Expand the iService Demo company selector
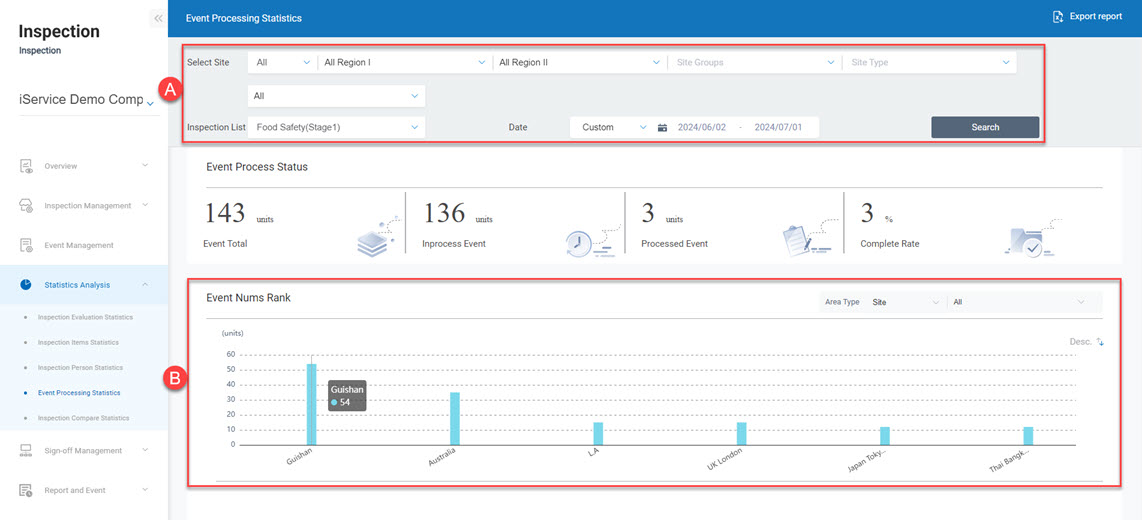 (150, 102)
